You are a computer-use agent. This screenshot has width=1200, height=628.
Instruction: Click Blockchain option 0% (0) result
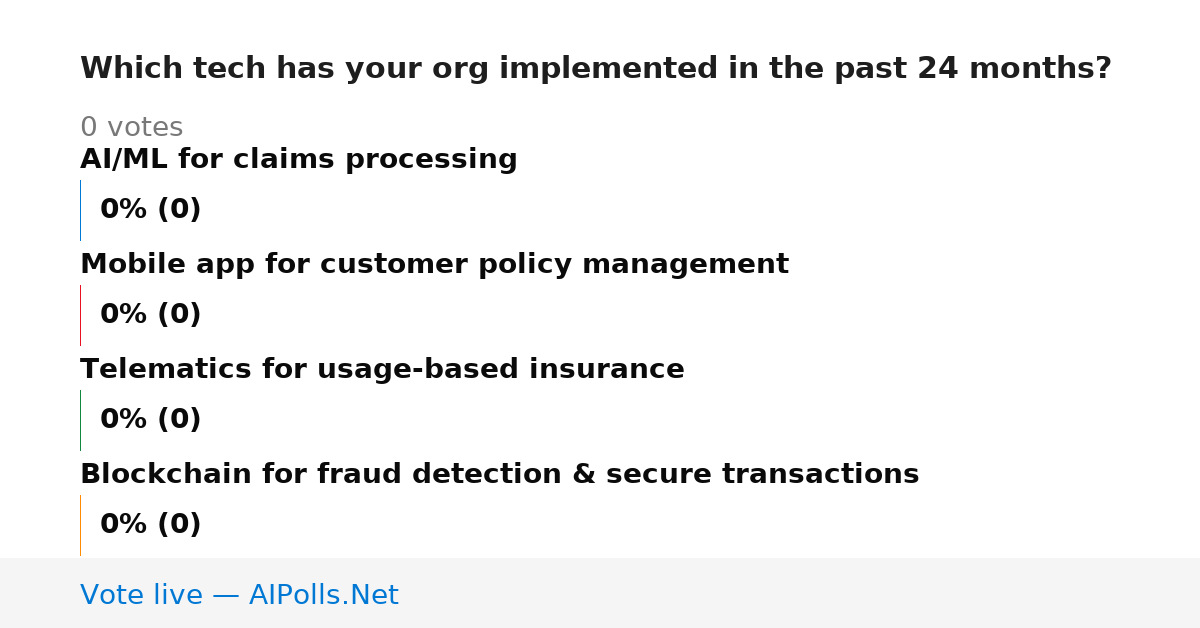(150, 525)
